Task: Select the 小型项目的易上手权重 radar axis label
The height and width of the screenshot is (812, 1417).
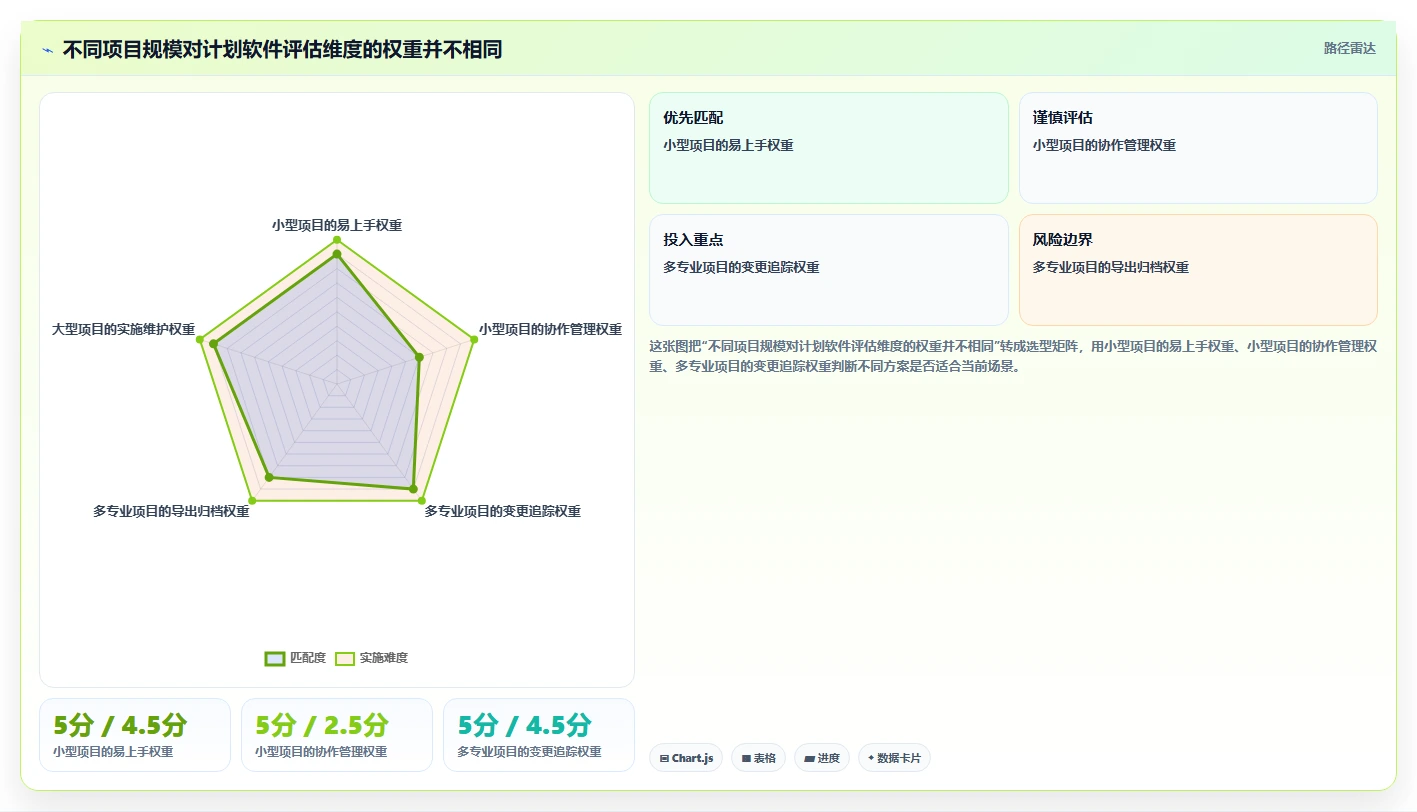Action: coord(337,226)
